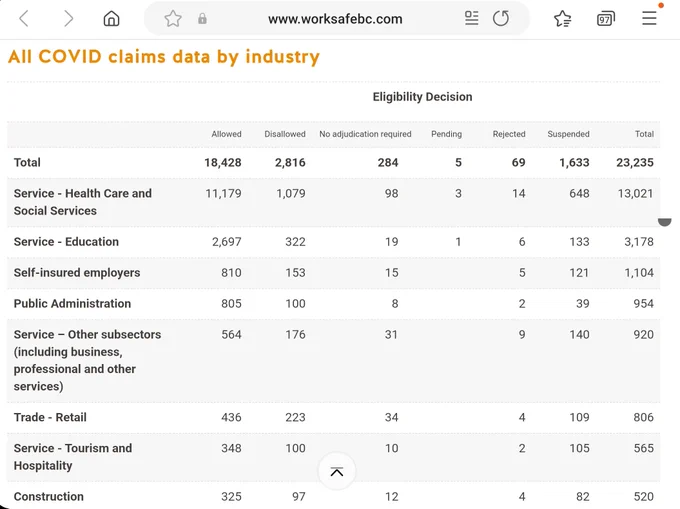Select Health Care suspended value 648
The height and width of the screenshot is (509, 680).
coord(579,193)
